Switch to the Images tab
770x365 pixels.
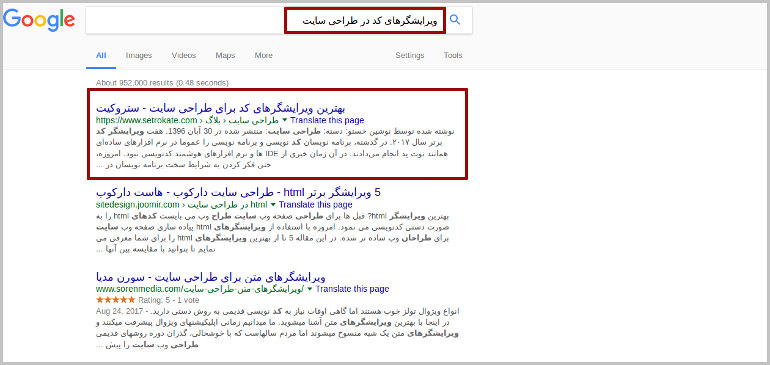point(138,56)
